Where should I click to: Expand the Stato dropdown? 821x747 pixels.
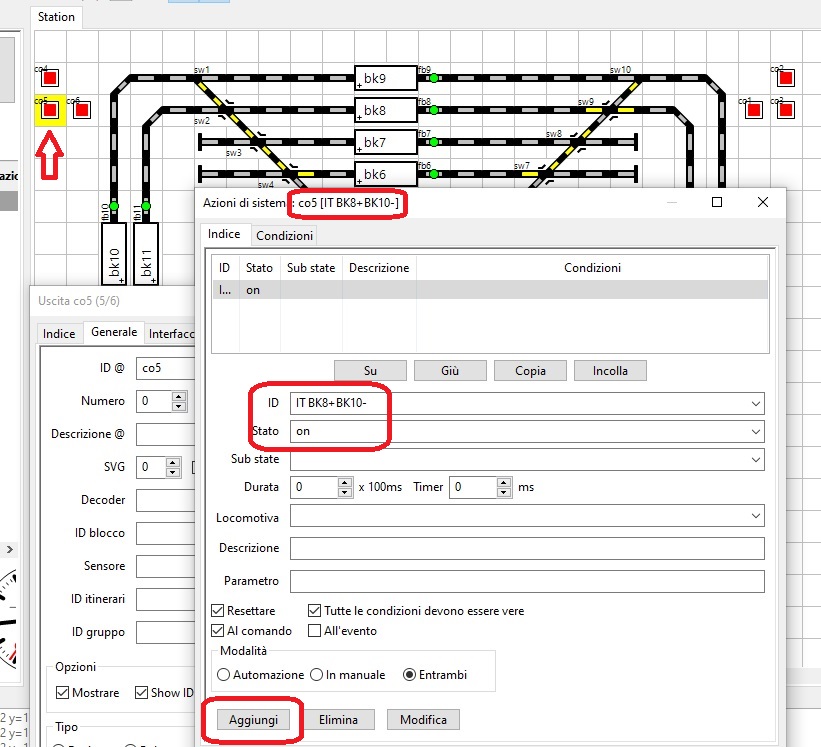[x=754, y=432]
